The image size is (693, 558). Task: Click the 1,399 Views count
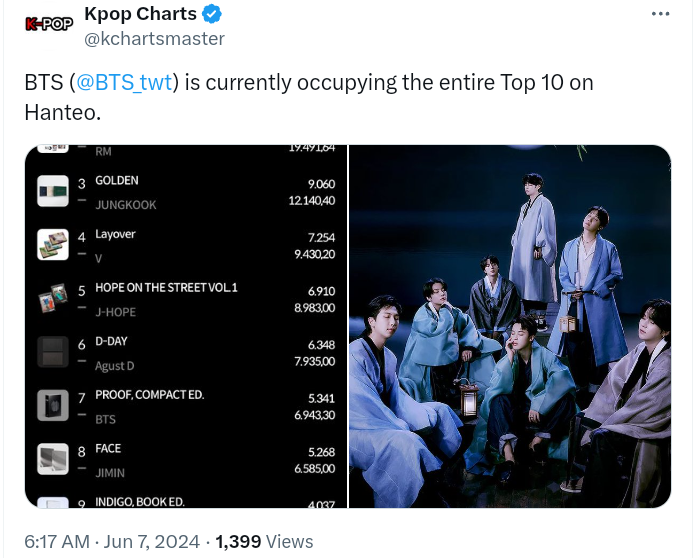(x=264, y=541)
